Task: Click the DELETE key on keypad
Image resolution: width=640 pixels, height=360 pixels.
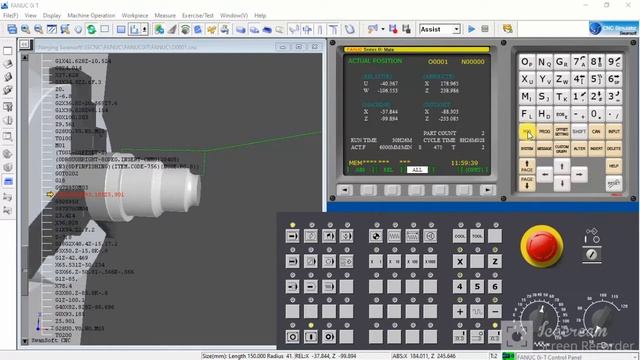Action: [613, 149]
